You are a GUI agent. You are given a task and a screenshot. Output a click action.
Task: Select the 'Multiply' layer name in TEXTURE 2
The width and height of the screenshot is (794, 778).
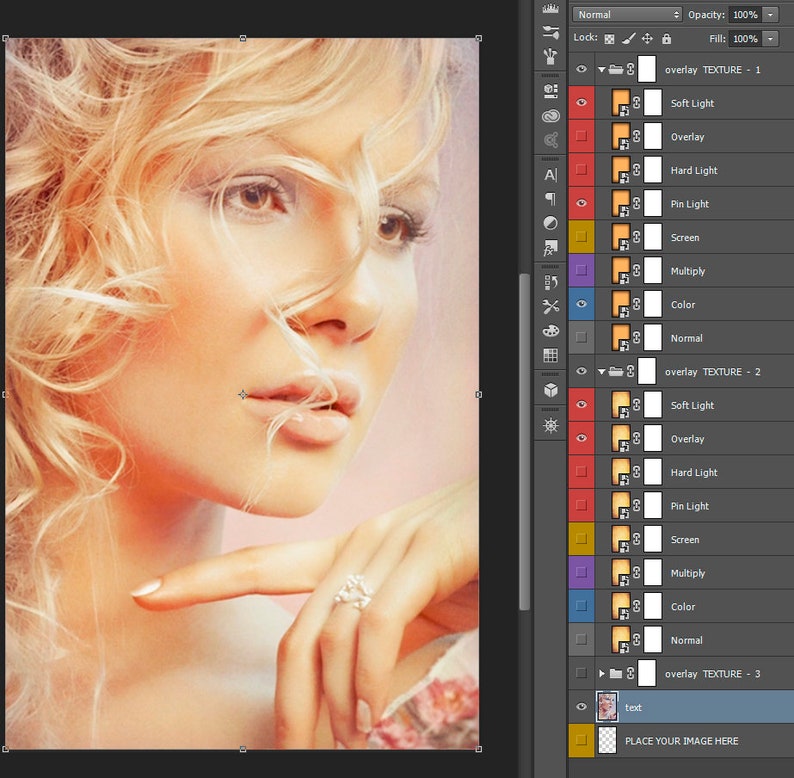[688, 573]
